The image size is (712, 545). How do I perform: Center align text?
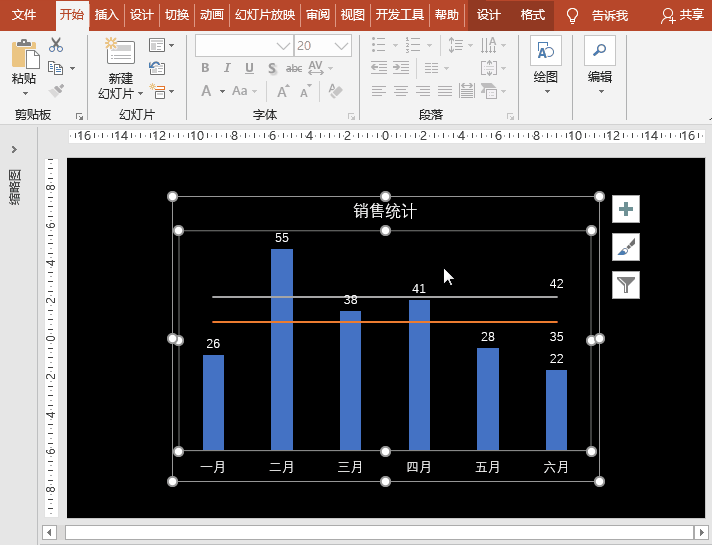tap(400, 91)
